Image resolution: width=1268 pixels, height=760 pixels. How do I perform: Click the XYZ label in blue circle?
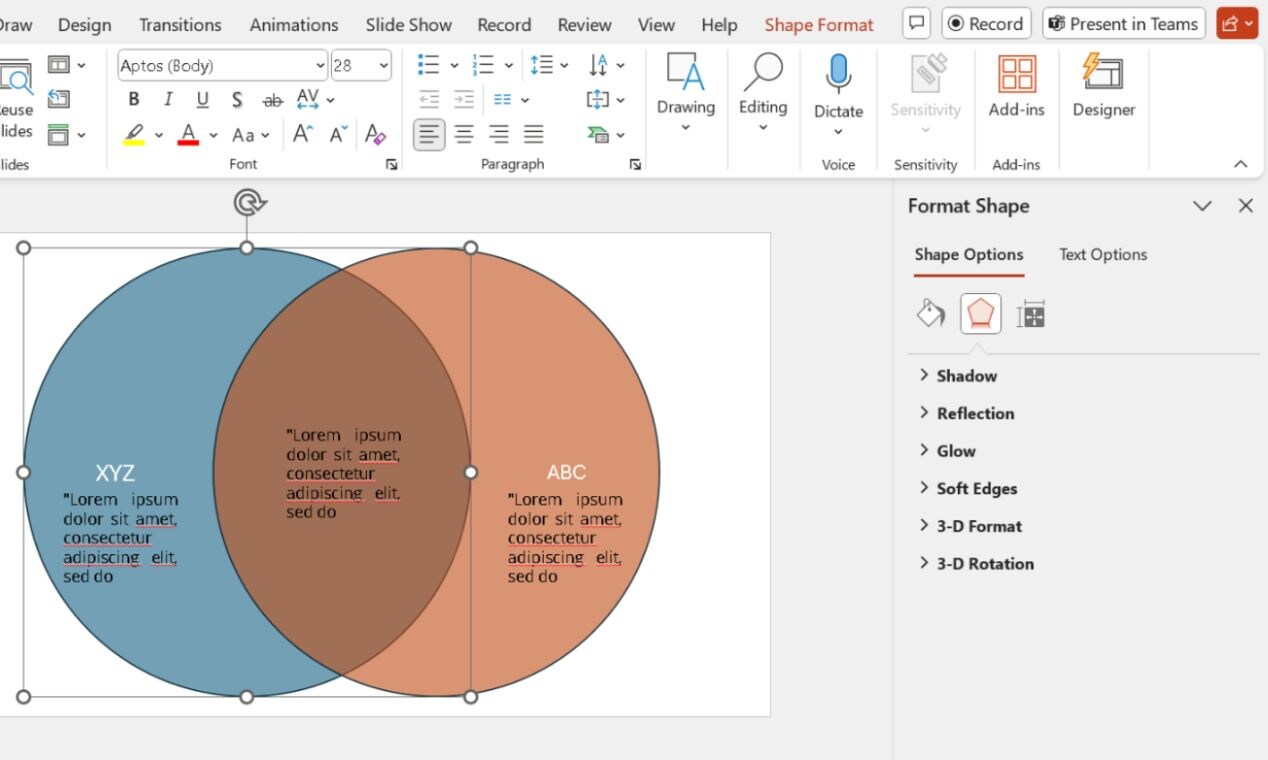pos(115,473)
